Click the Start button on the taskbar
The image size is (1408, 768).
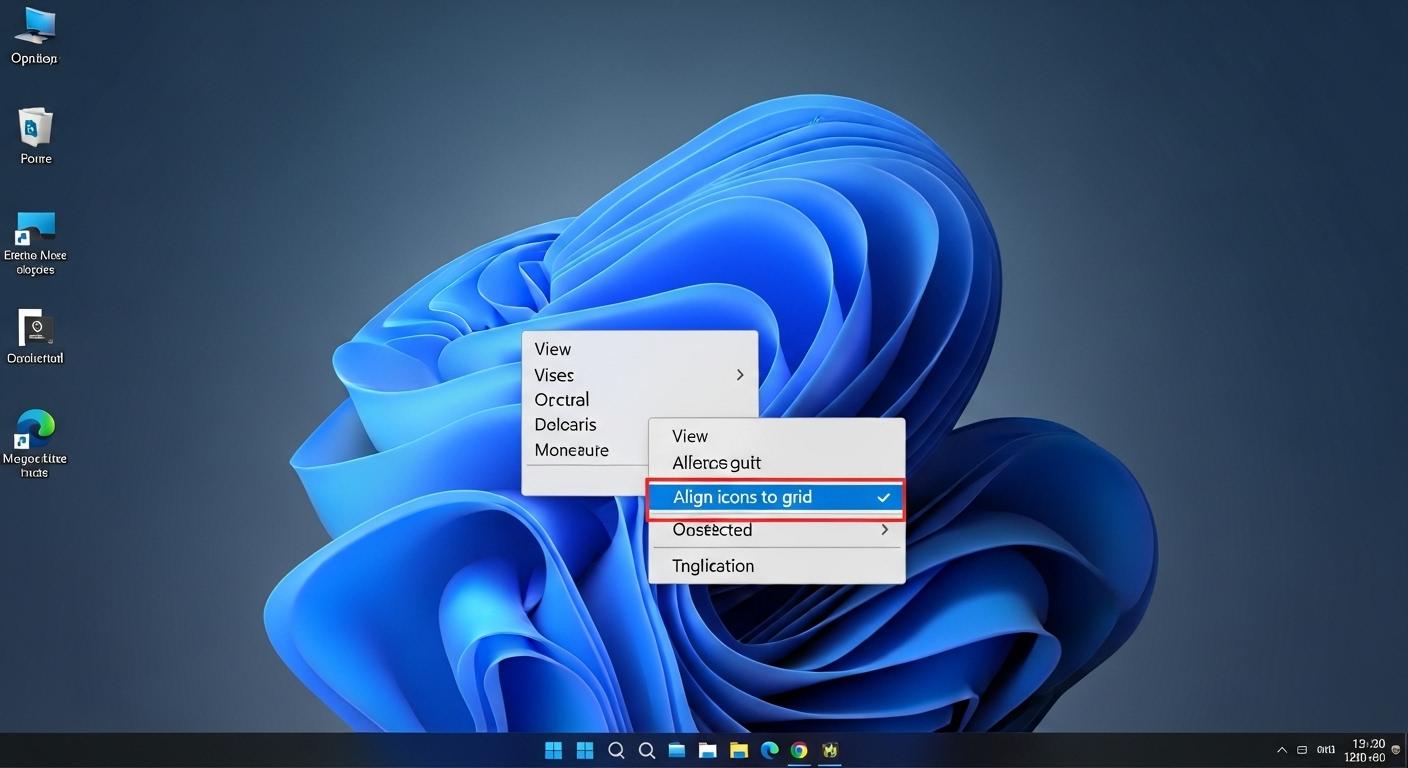pyautogui.click(x=553, y=750)
